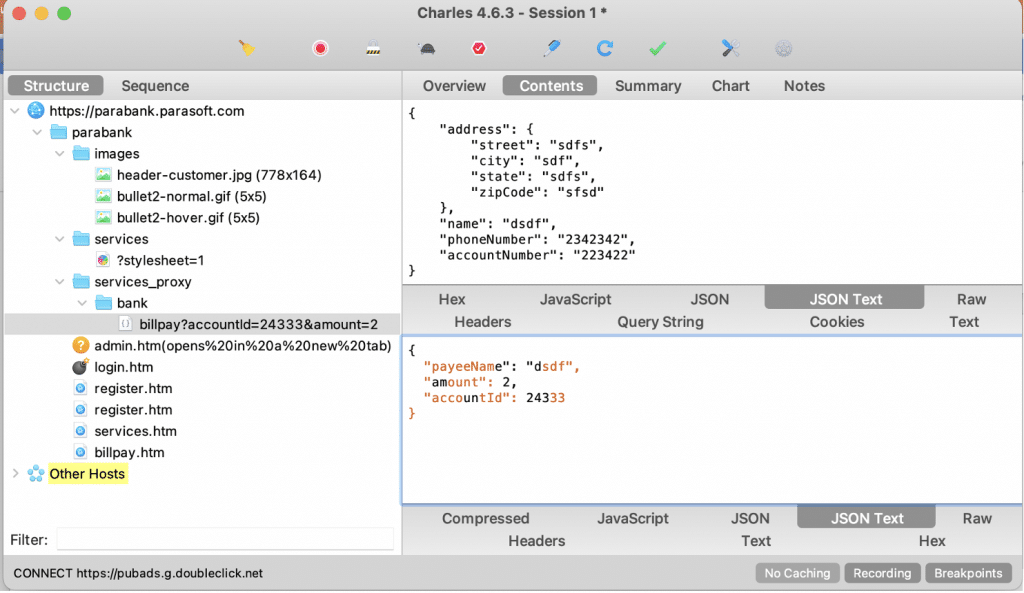Screen dimensions: 1024x593
Task: Collapse the services_proxy folder
Action: [59, 281]
